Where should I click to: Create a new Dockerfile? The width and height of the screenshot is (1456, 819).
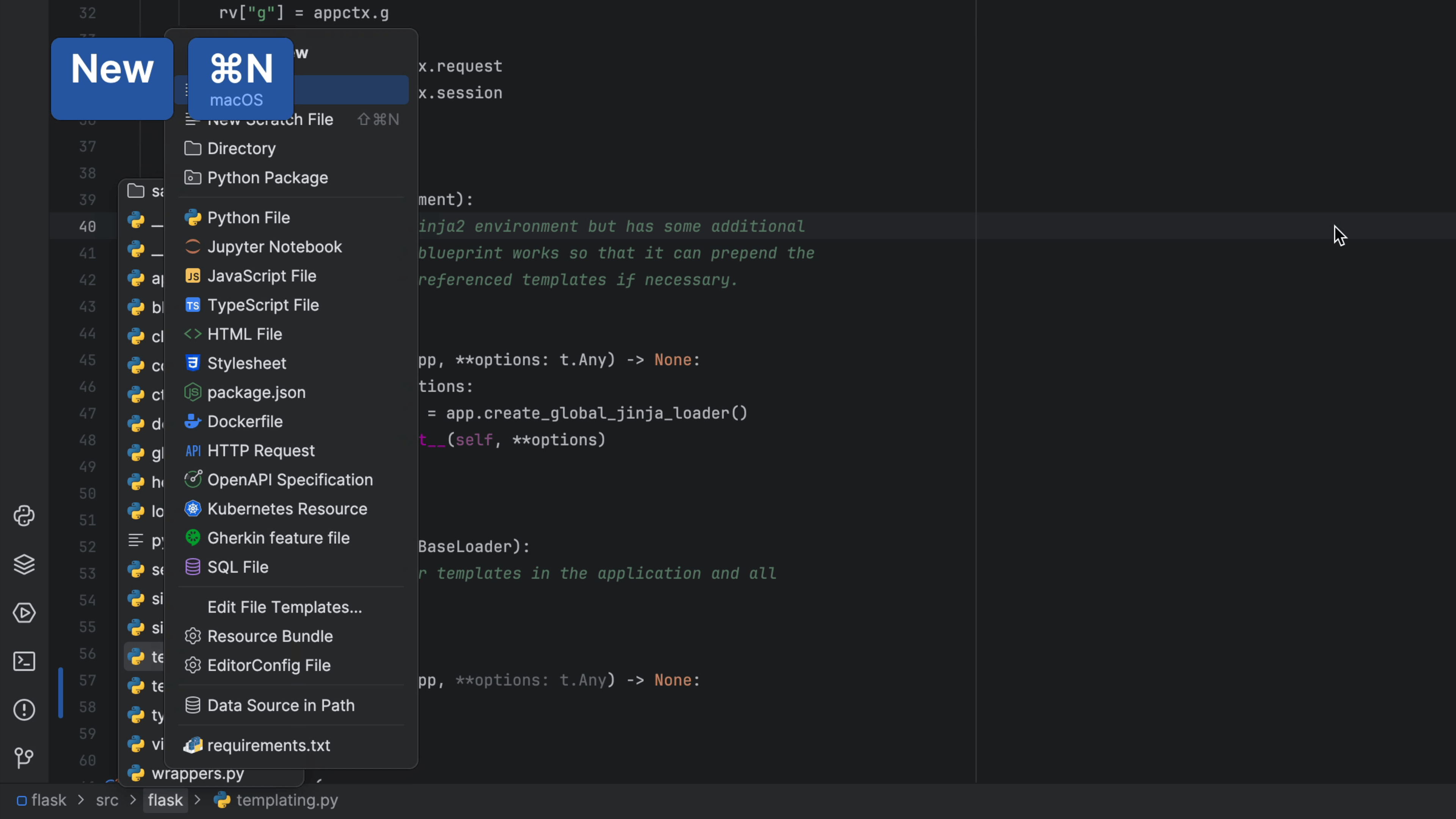click(245, 422)
